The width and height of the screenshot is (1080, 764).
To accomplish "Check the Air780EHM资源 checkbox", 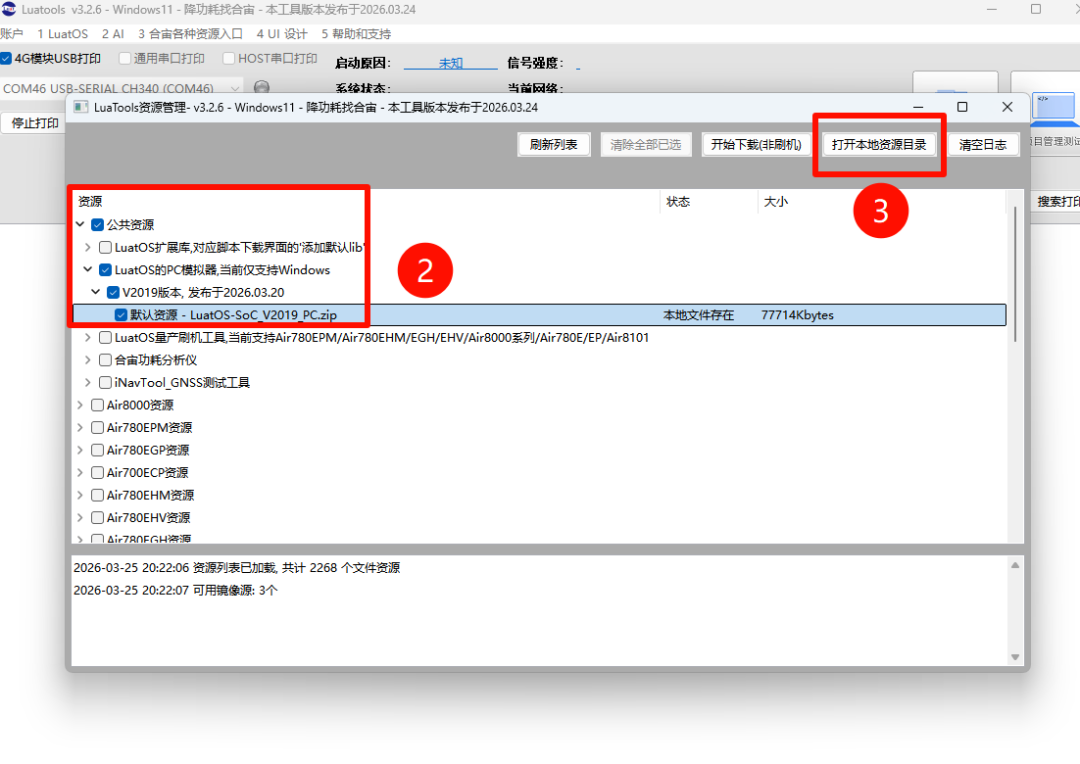I will [x=97, y=495].
